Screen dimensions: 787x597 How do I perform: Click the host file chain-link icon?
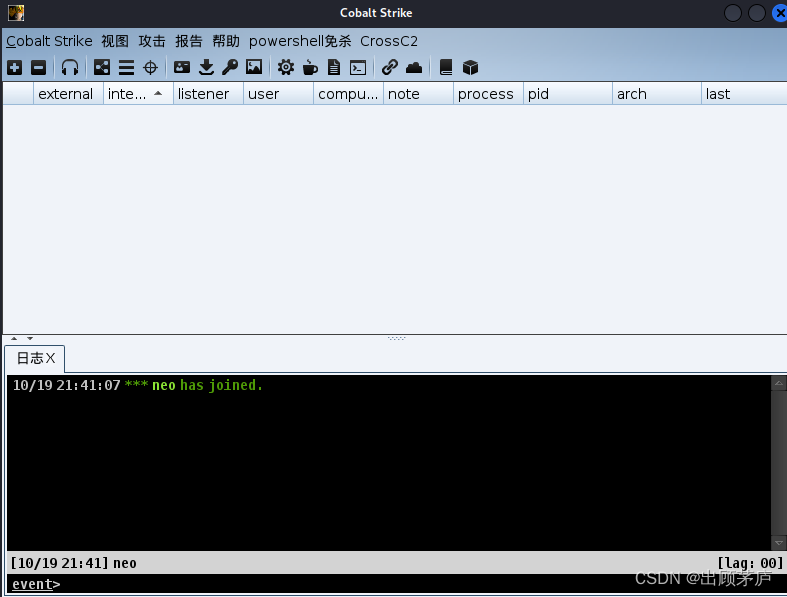click(x=389, y=67)
